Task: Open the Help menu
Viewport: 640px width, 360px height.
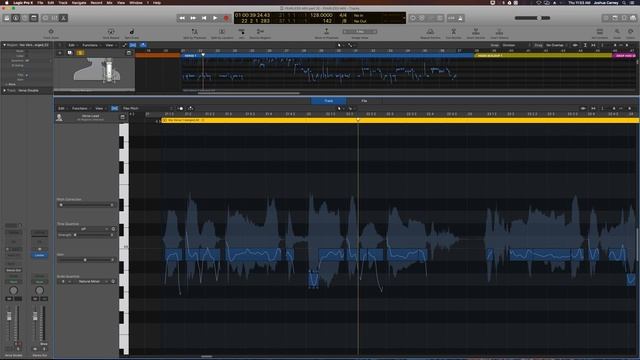Action: pyautogui.click(x=157, y=2)
